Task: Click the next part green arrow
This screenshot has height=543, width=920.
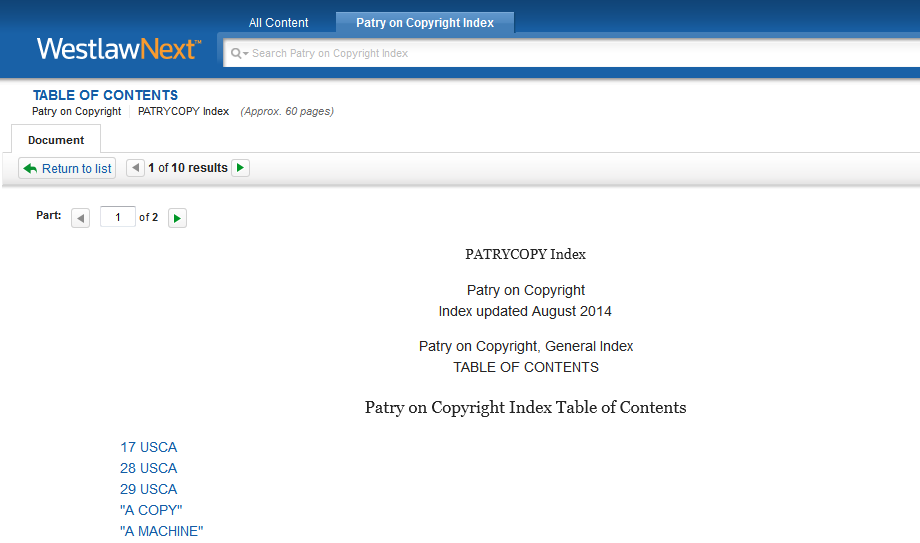Action: tap(177, 218)
